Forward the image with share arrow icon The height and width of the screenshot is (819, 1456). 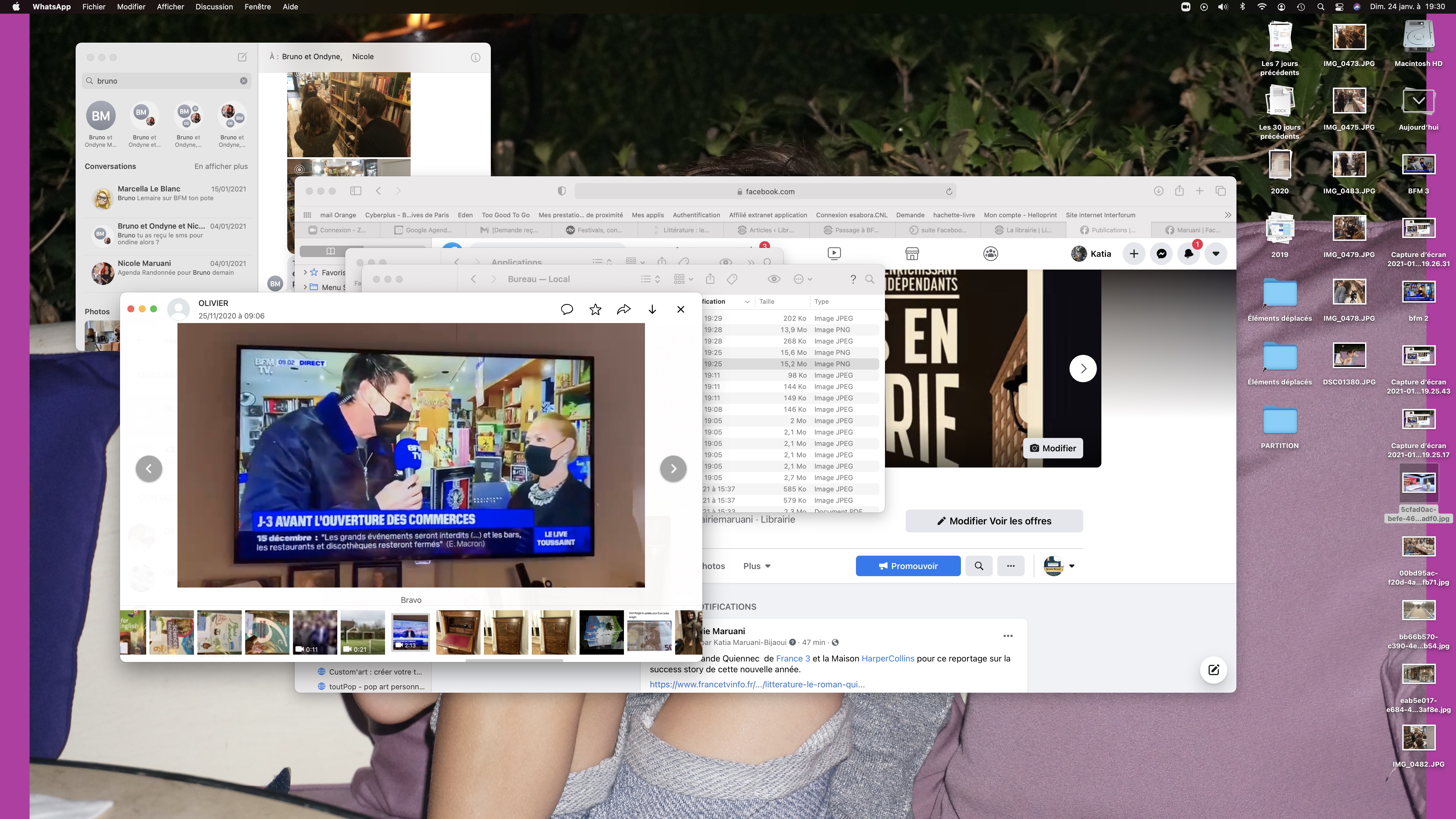(x=623, y=309)
